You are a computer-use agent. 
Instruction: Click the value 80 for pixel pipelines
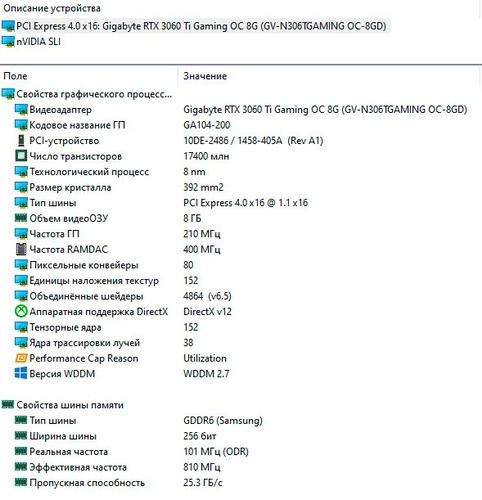pos(188,265)
